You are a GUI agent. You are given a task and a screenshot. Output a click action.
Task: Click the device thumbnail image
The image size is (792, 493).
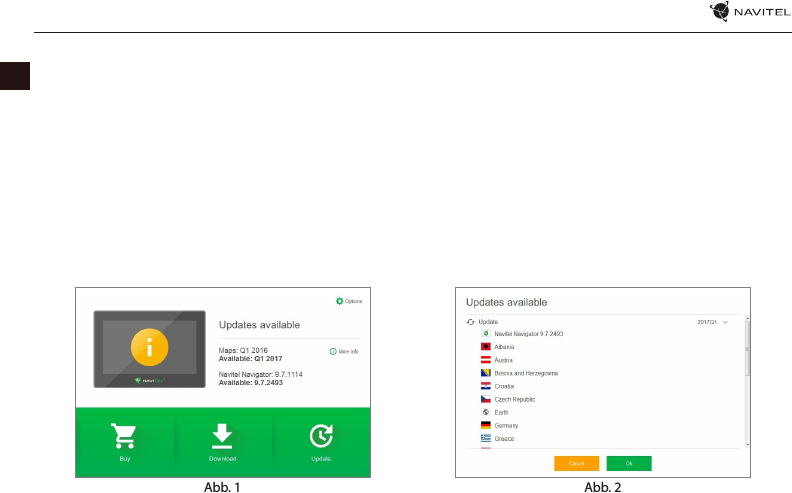pyautogui.click(x=150, y=349)
